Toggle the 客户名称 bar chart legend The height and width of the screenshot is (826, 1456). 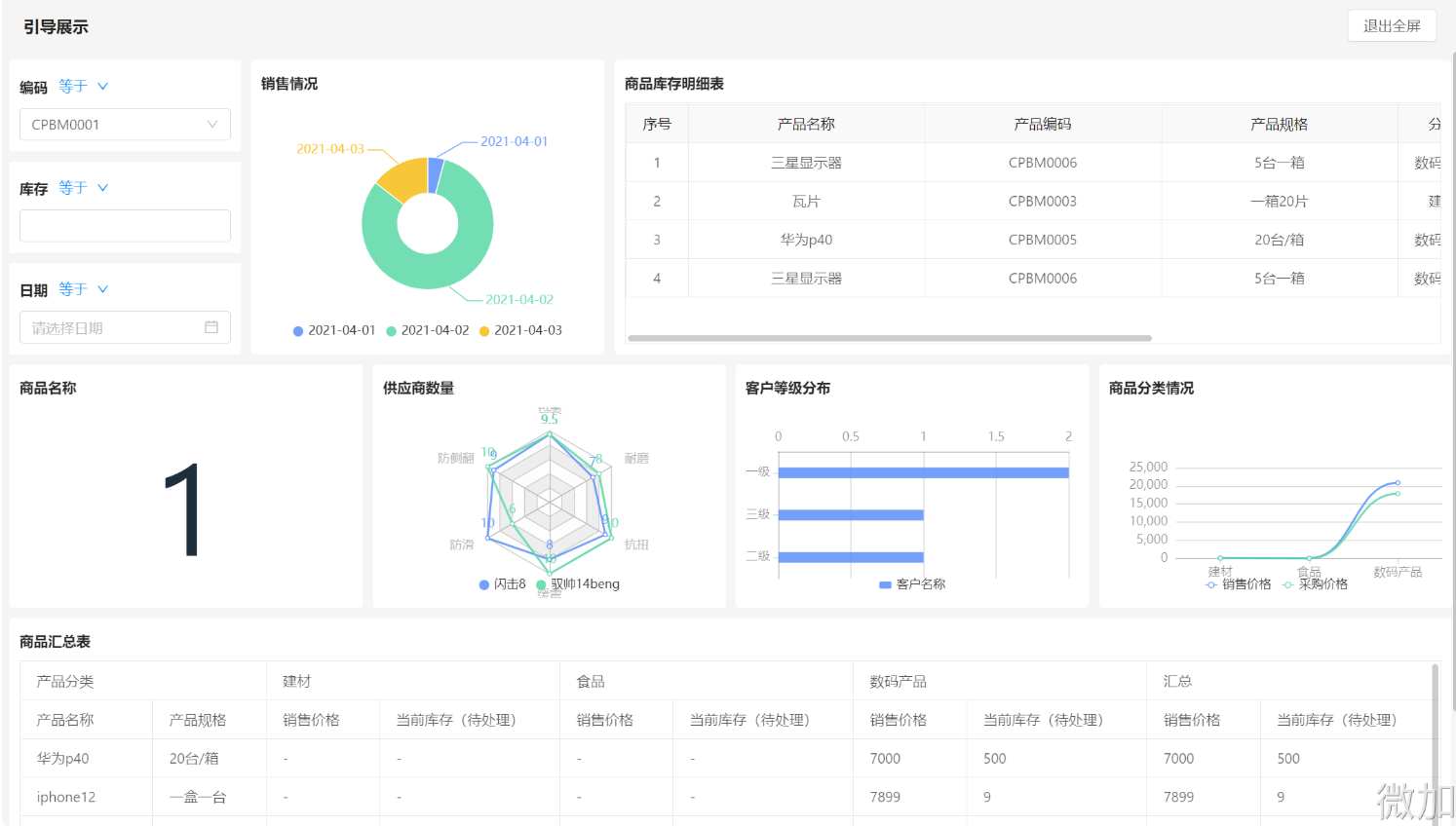pos(885,584)
